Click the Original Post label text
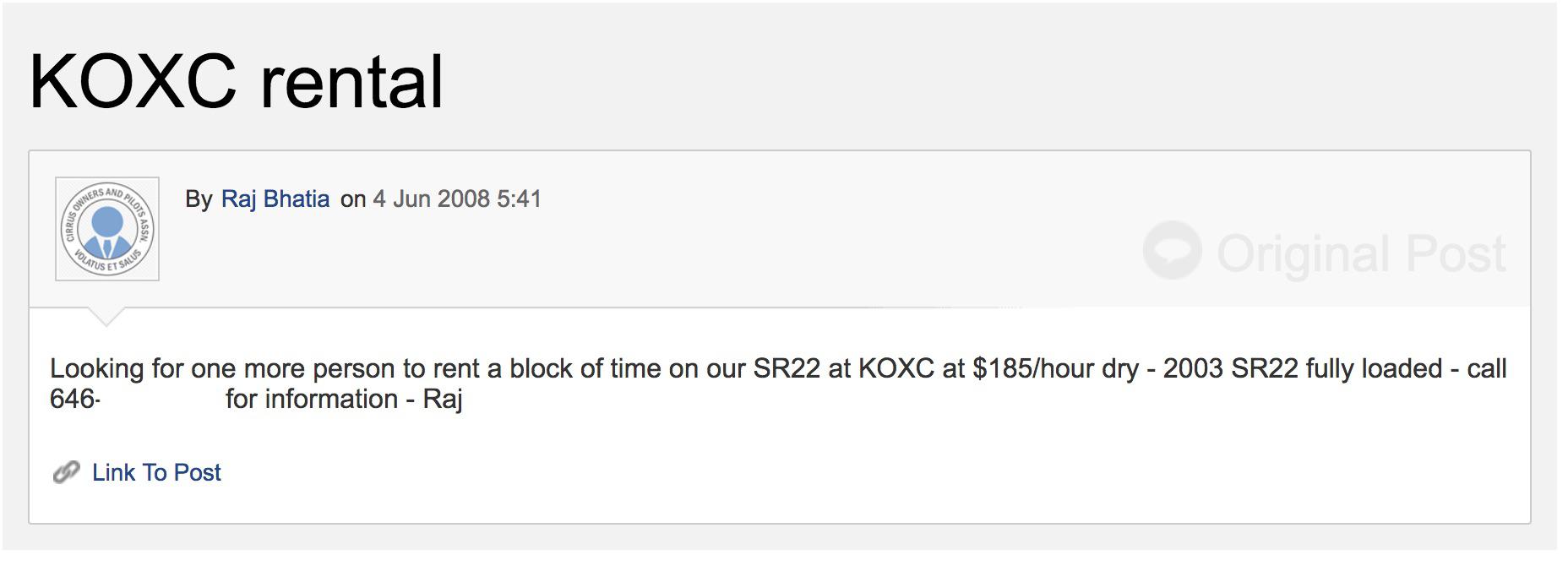Screen dimensions: 1568x566 coord(1360,253)
